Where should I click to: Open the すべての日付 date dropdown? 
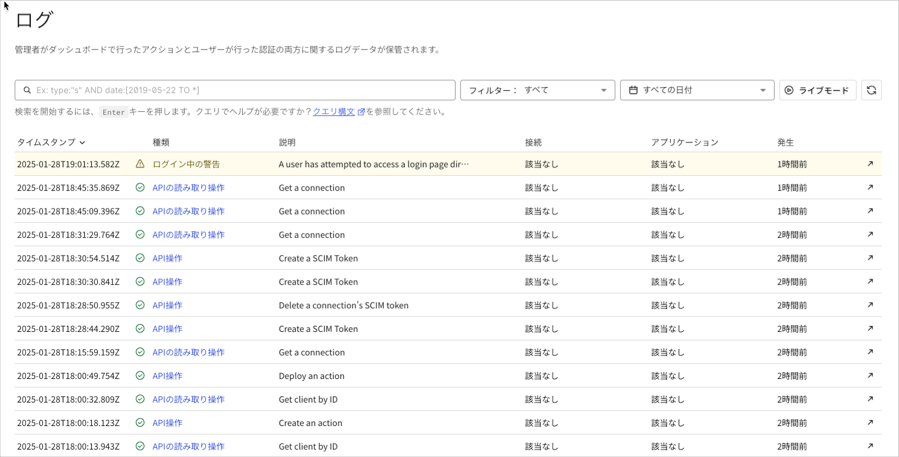coord(697,90)
